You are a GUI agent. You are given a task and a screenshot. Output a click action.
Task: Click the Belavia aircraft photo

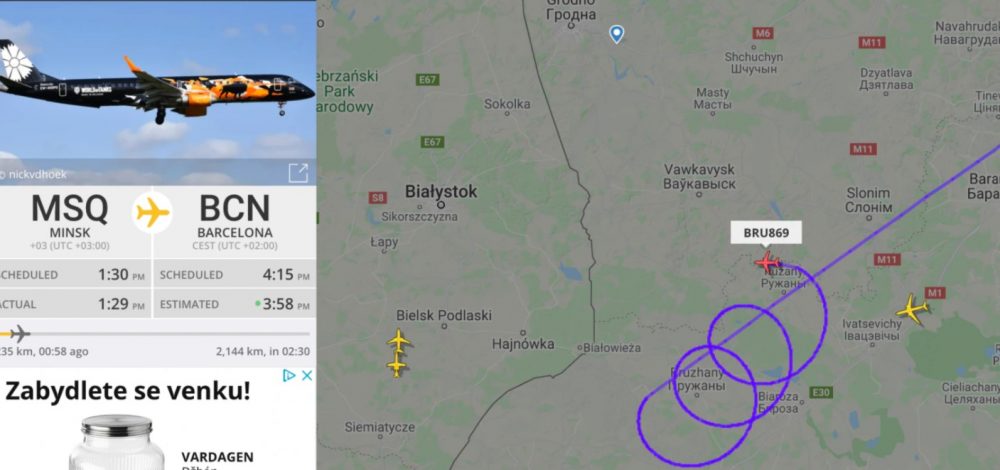tap(158, 80)
